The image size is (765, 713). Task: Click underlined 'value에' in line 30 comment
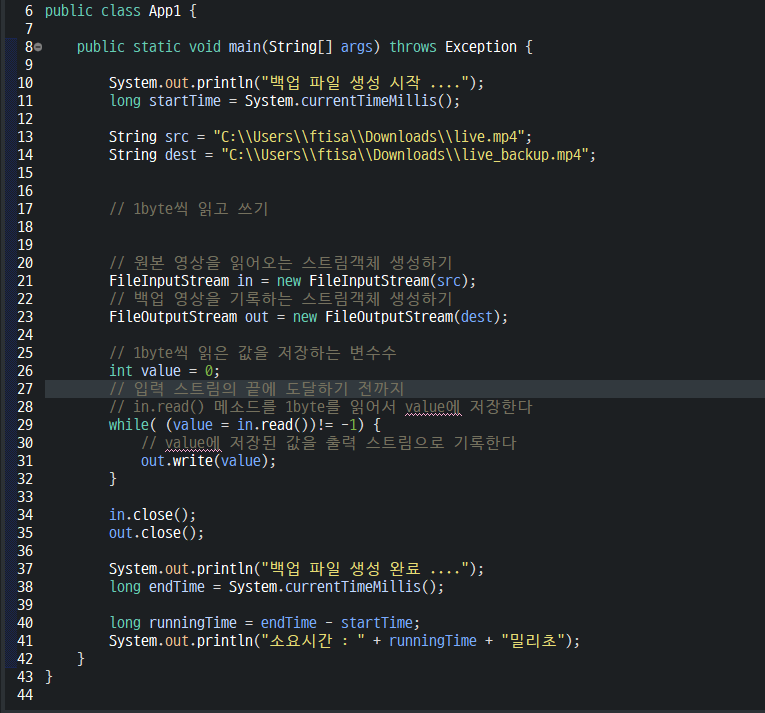(193, 443)
